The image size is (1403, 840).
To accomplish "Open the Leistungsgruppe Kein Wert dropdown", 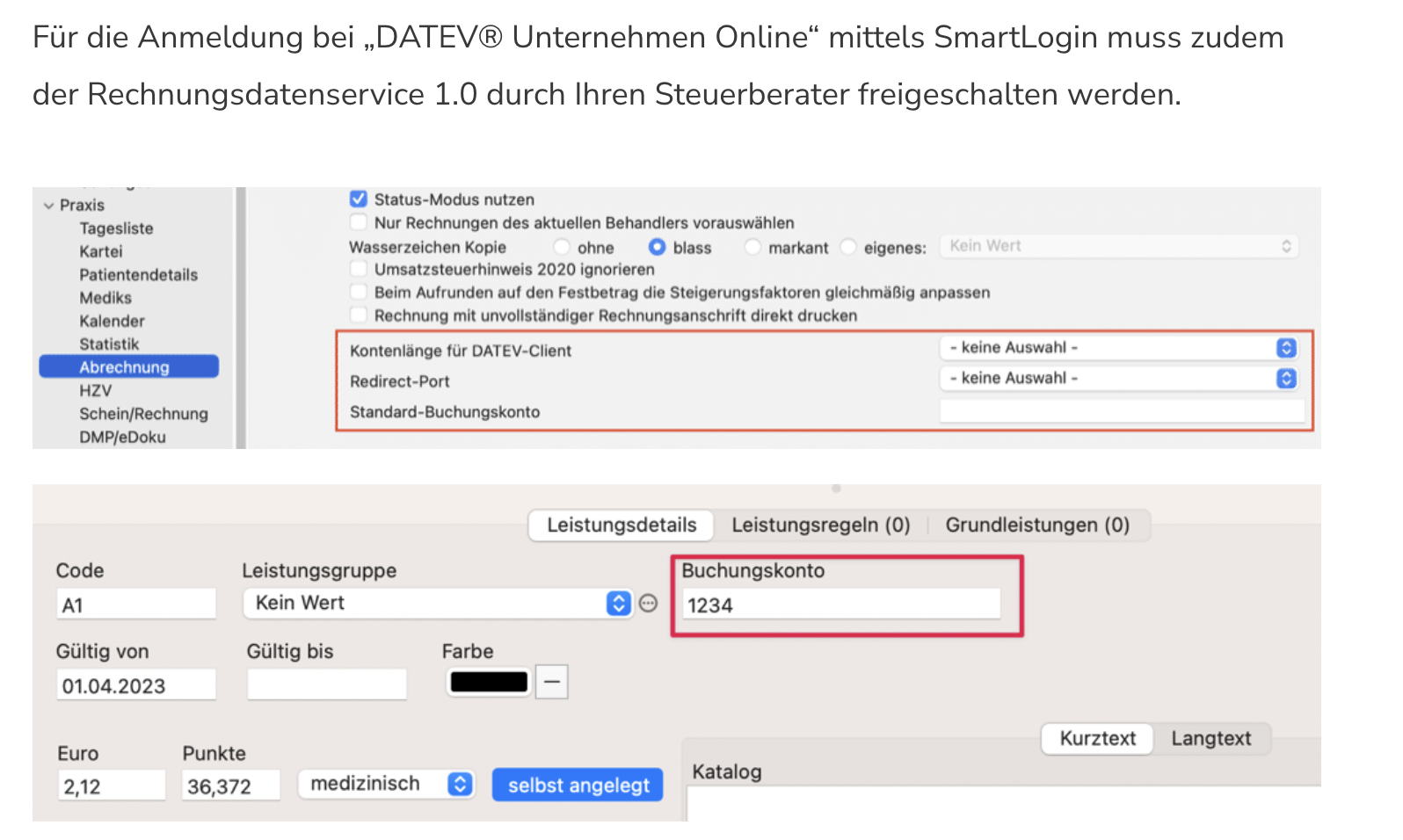I will [x=437, y=603].
